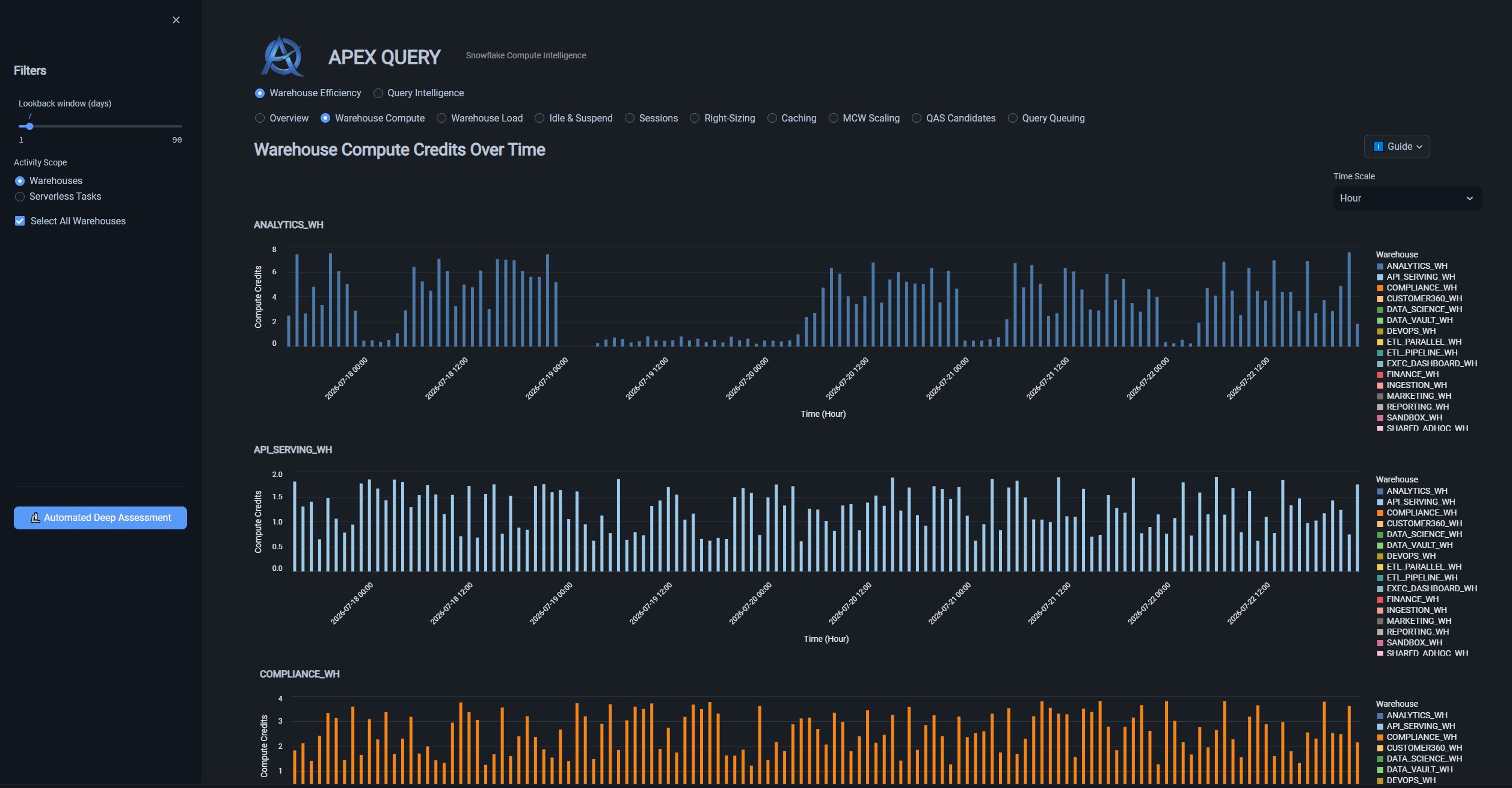Run the Automated Deep Assessment
Viewport: 1512px width, 788px height.
pos(100,518)
